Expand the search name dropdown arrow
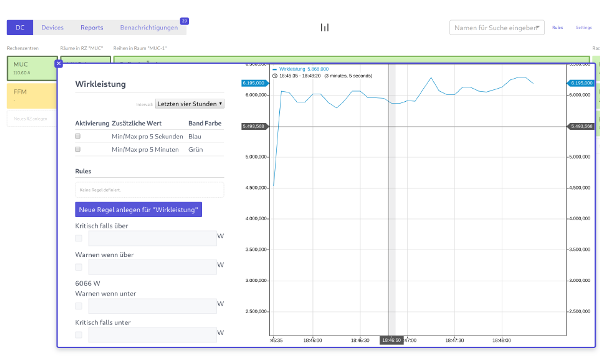This screenshot has height=364, width=600. point(538,28)
